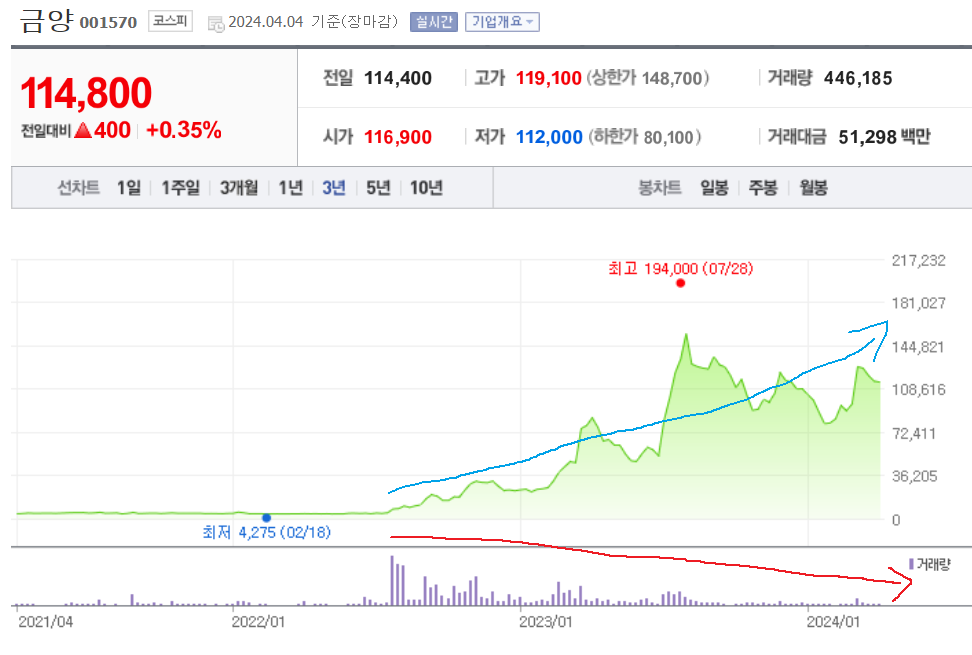Viewport: 972px width, 655px height.
Task: Click the 72,411 y-axis label
Action: coord(914,434)
